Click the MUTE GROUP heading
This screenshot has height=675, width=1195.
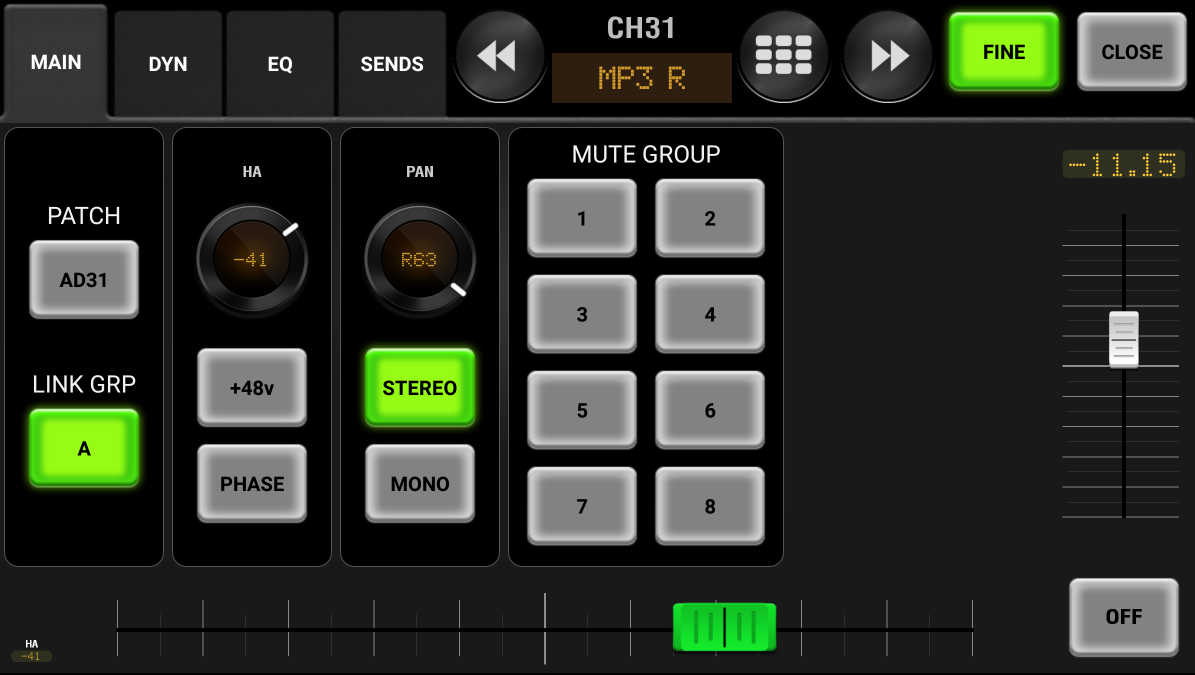646,155
